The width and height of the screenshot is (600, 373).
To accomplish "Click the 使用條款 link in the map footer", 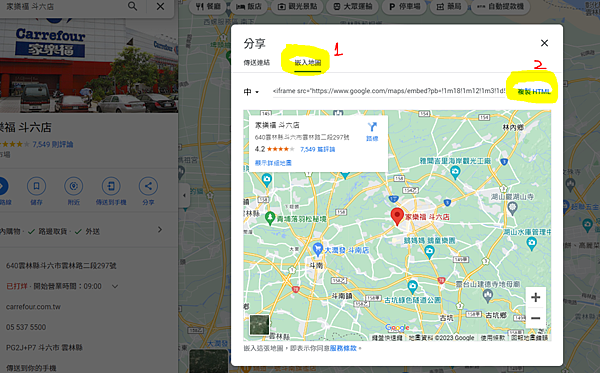I will click(x=492, y=338).
